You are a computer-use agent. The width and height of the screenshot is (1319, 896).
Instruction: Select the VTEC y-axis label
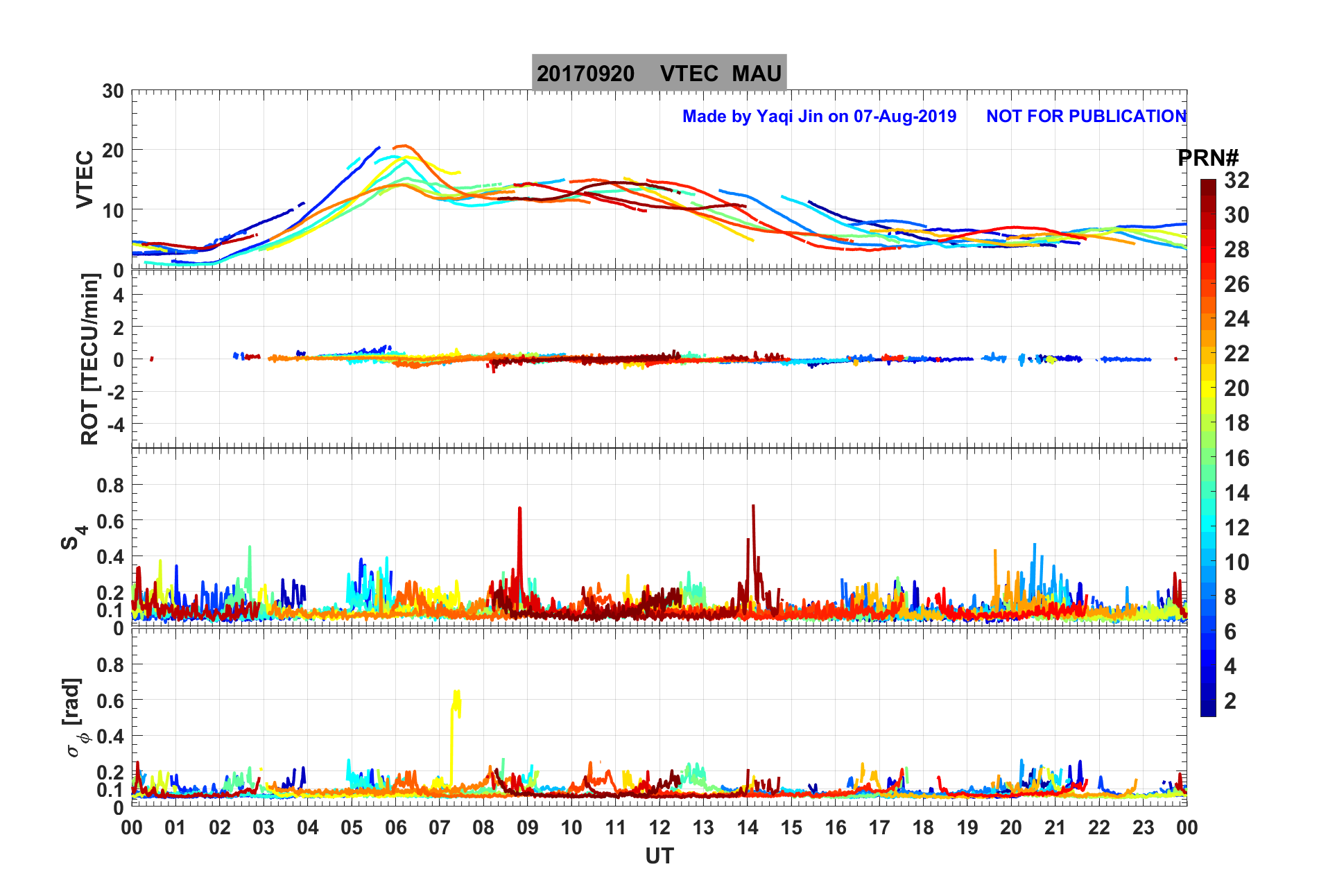pos(85,179)
